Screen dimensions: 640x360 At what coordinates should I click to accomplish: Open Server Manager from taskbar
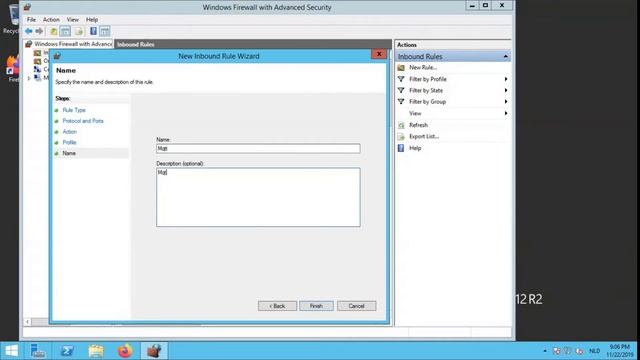(38, 351)
